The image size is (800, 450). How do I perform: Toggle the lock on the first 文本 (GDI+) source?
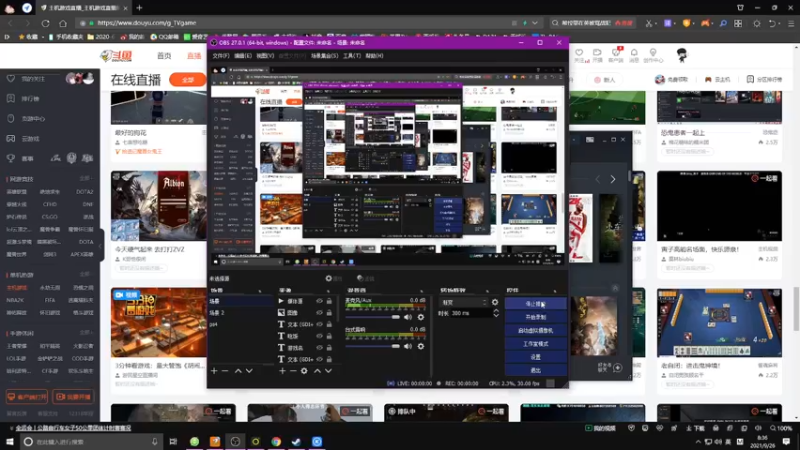tap(329, 324)
